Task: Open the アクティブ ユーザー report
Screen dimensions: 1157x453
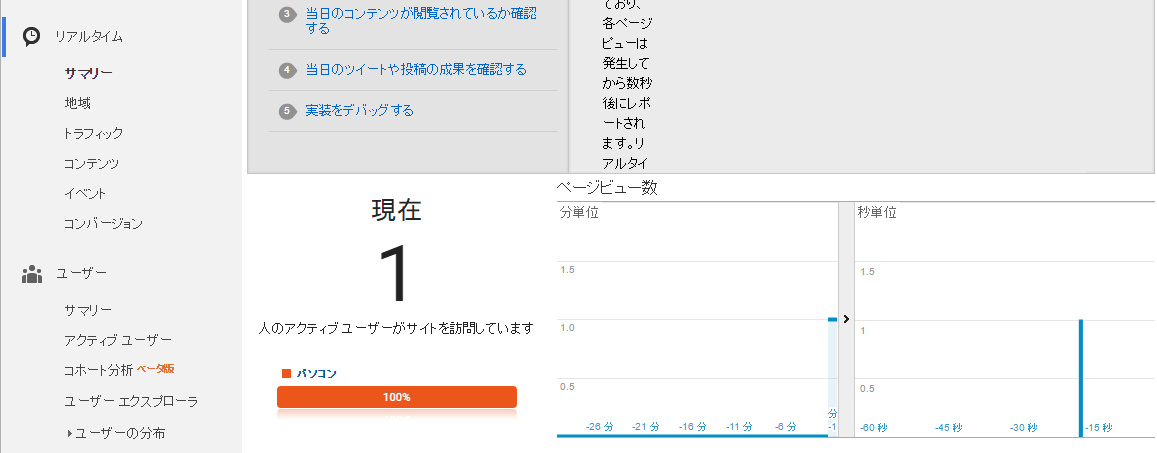Action: point(118,340)
